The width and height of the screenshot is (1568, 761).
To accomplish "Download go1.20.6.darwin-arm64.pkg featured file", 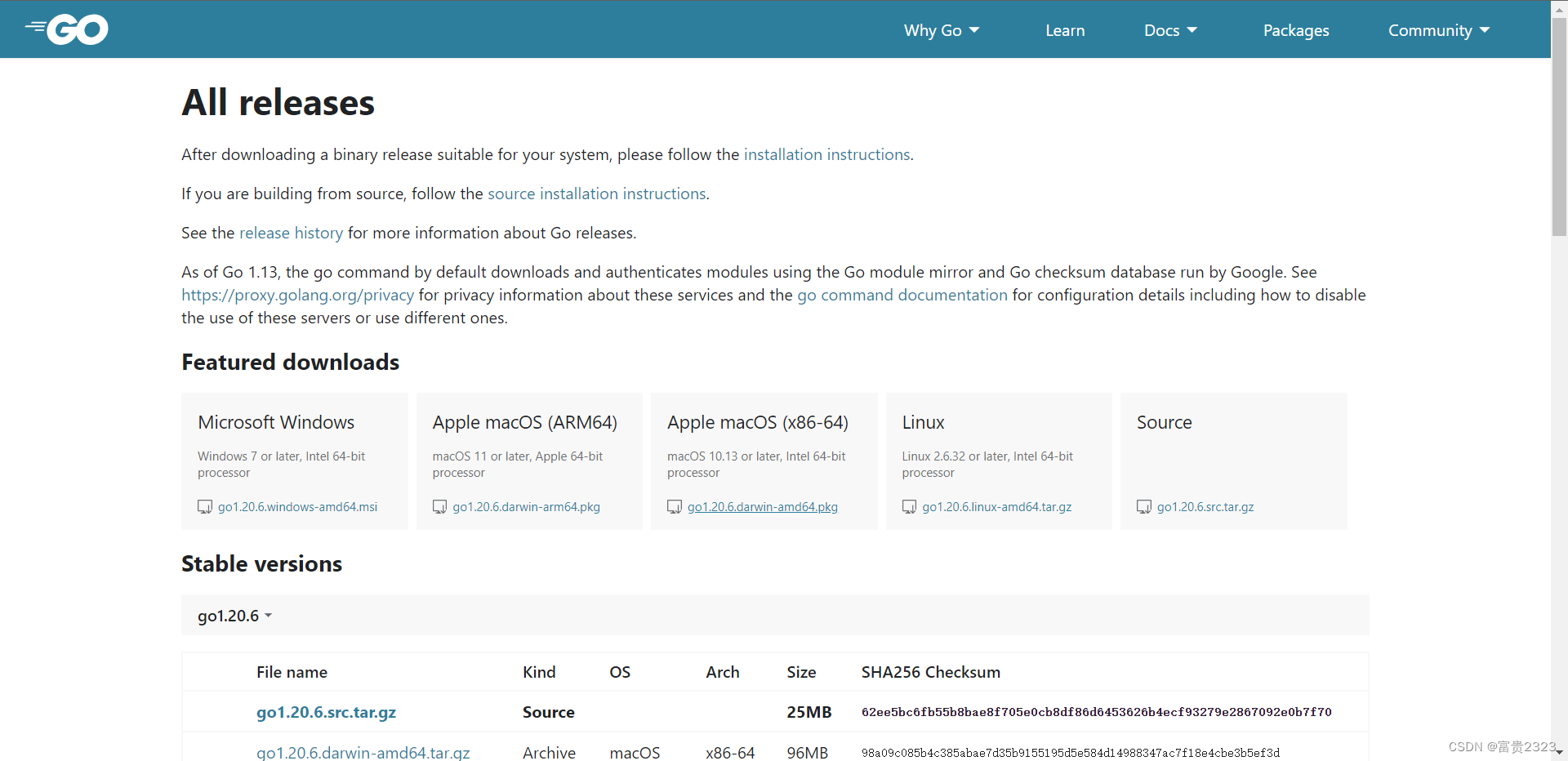I will click(526, 507).
